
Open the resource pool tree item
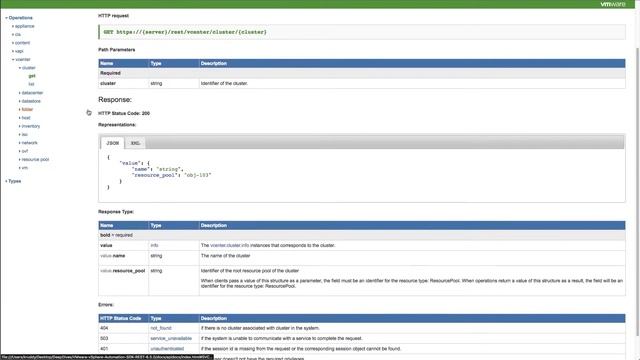36,160
